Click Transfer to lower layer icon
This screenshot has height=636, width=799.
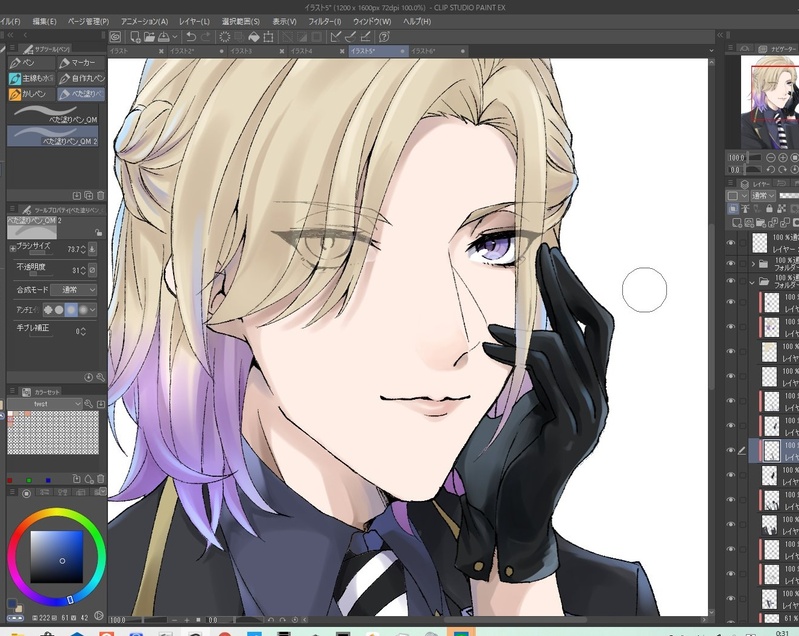coord(774,223)
